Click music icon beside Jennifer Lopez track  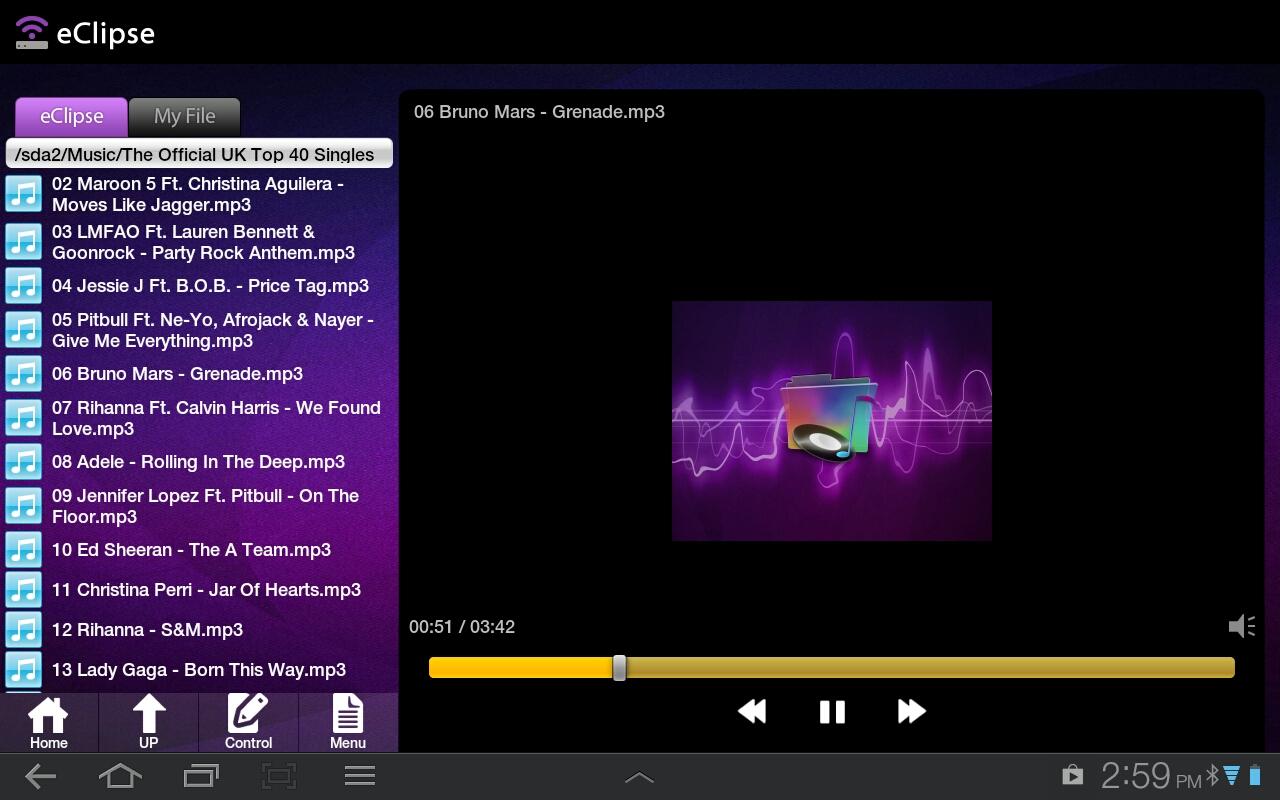pyautogui.click(x=24, y=506)
